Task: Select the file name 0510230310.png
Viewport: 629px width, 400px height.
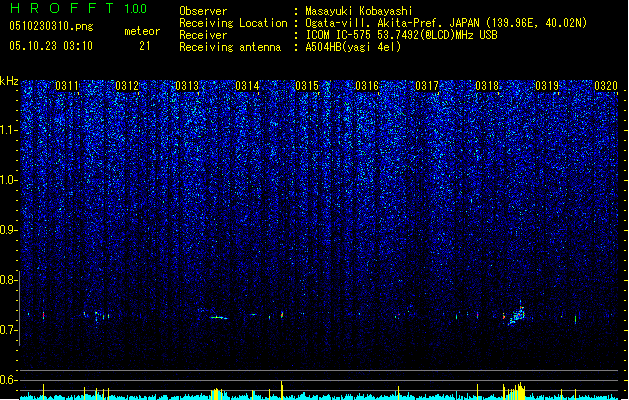Action: pyautogui.click(x=51, y=26)
